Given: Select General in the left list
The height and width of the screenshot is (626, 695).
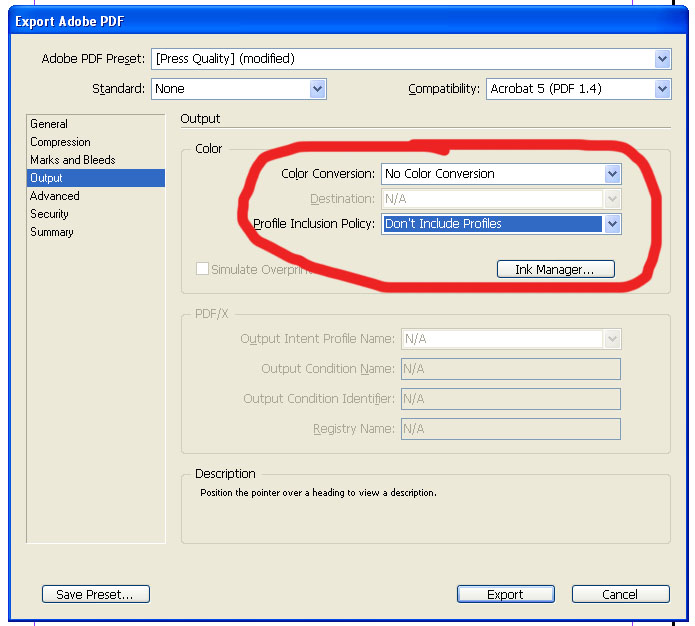Looking at the screenshot, I should pyautogui.click(x=96, y=124).
